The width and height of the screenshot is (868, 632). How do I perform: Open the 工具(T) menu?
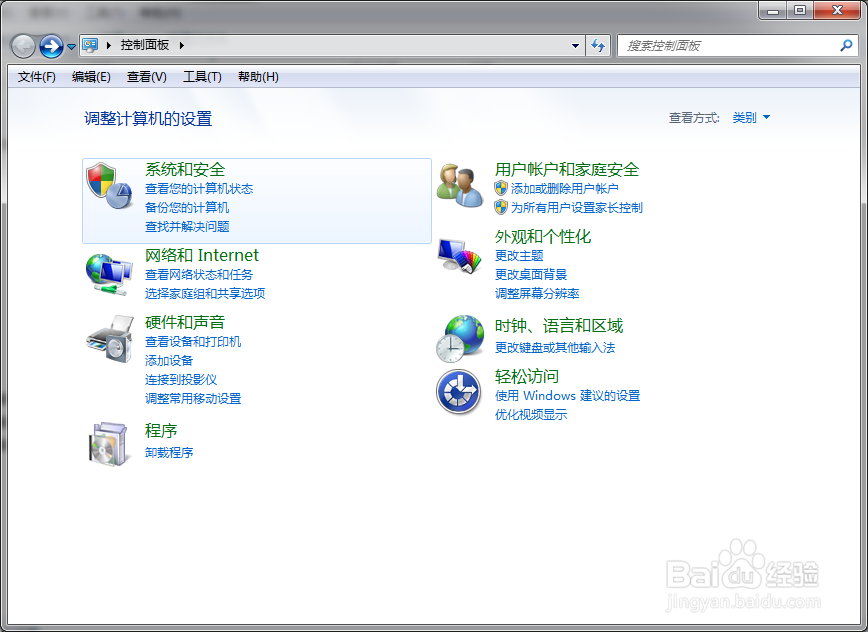pos(203,77)
